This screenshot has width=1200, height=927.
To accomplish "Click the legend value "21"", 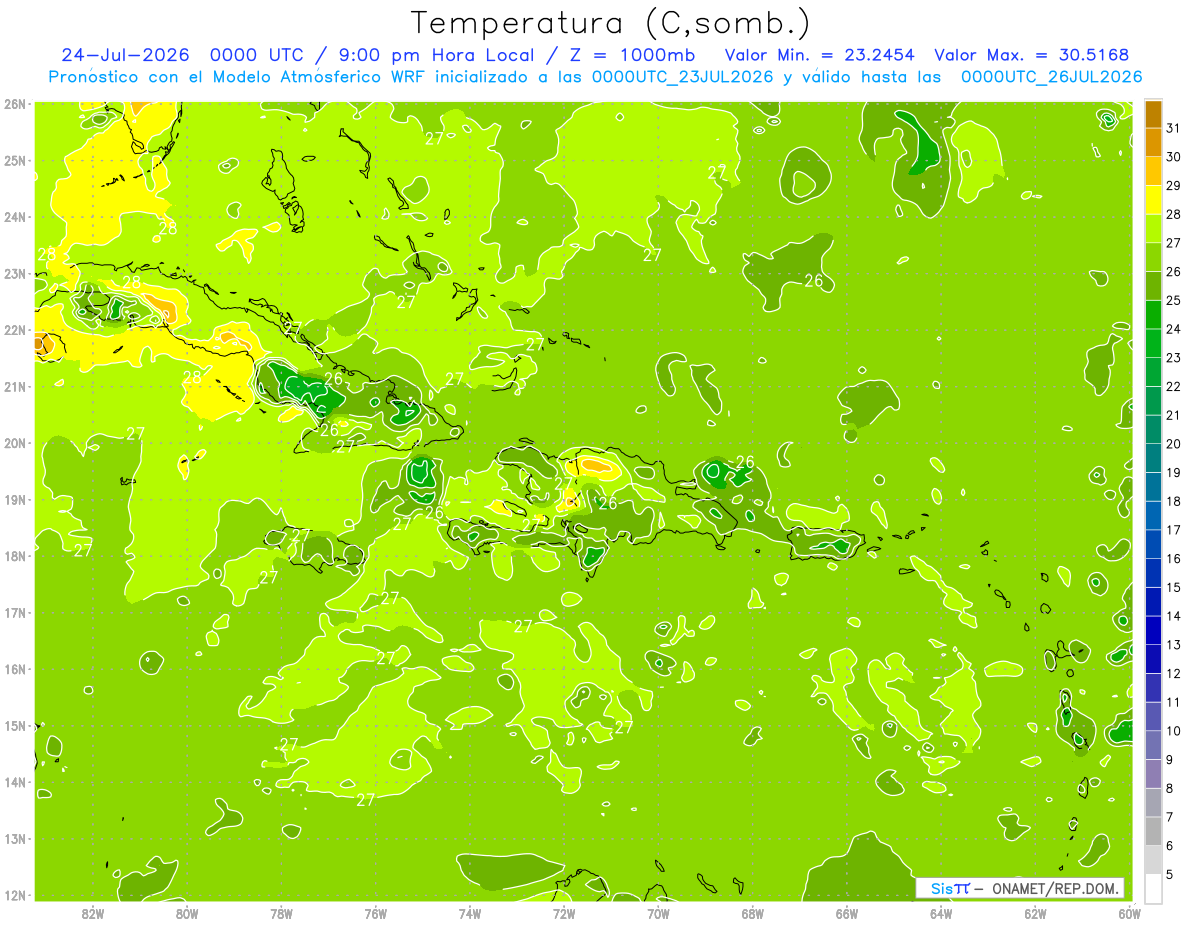I will (x=1174, y=415).
